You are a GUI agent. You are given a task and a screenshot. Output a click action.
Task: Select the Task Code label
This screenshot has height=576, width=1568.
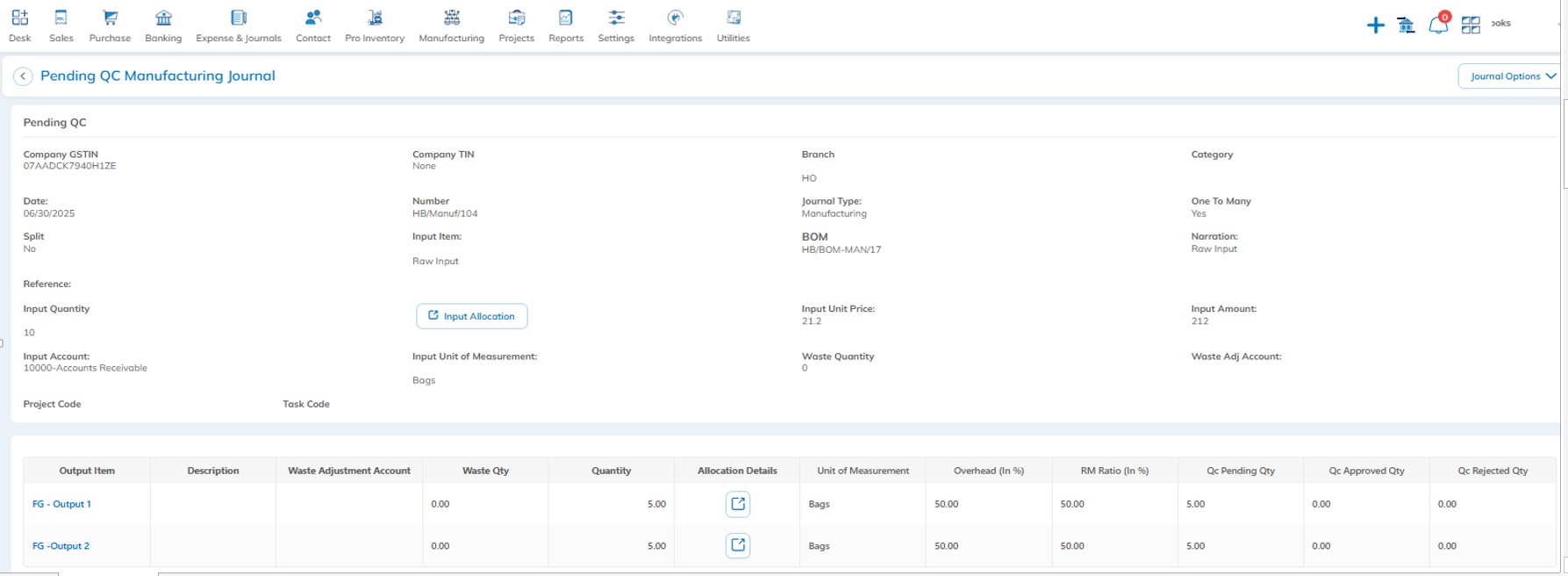[306, 404]
